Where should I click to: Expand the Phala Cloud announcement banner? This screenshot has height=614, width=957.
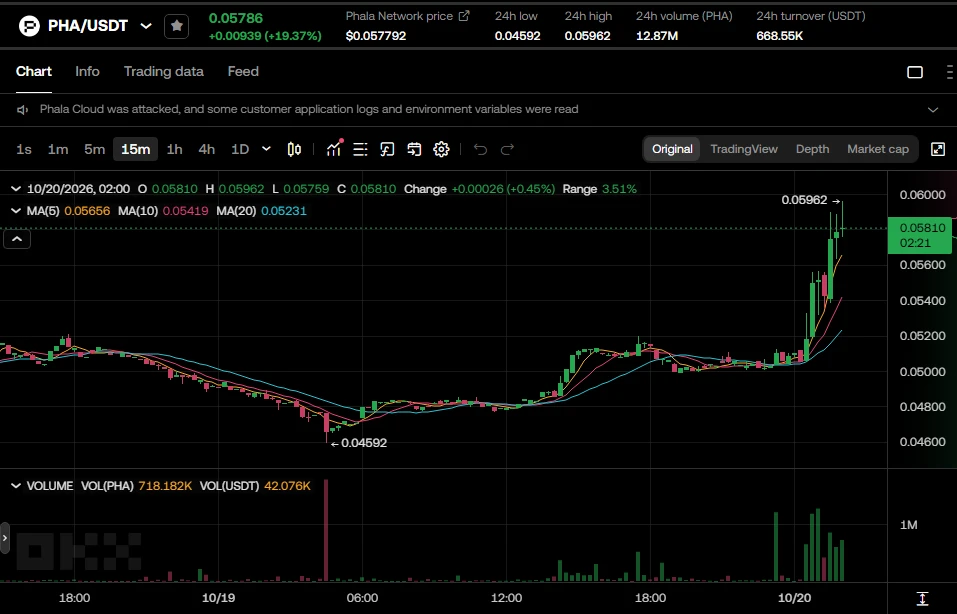933,110
